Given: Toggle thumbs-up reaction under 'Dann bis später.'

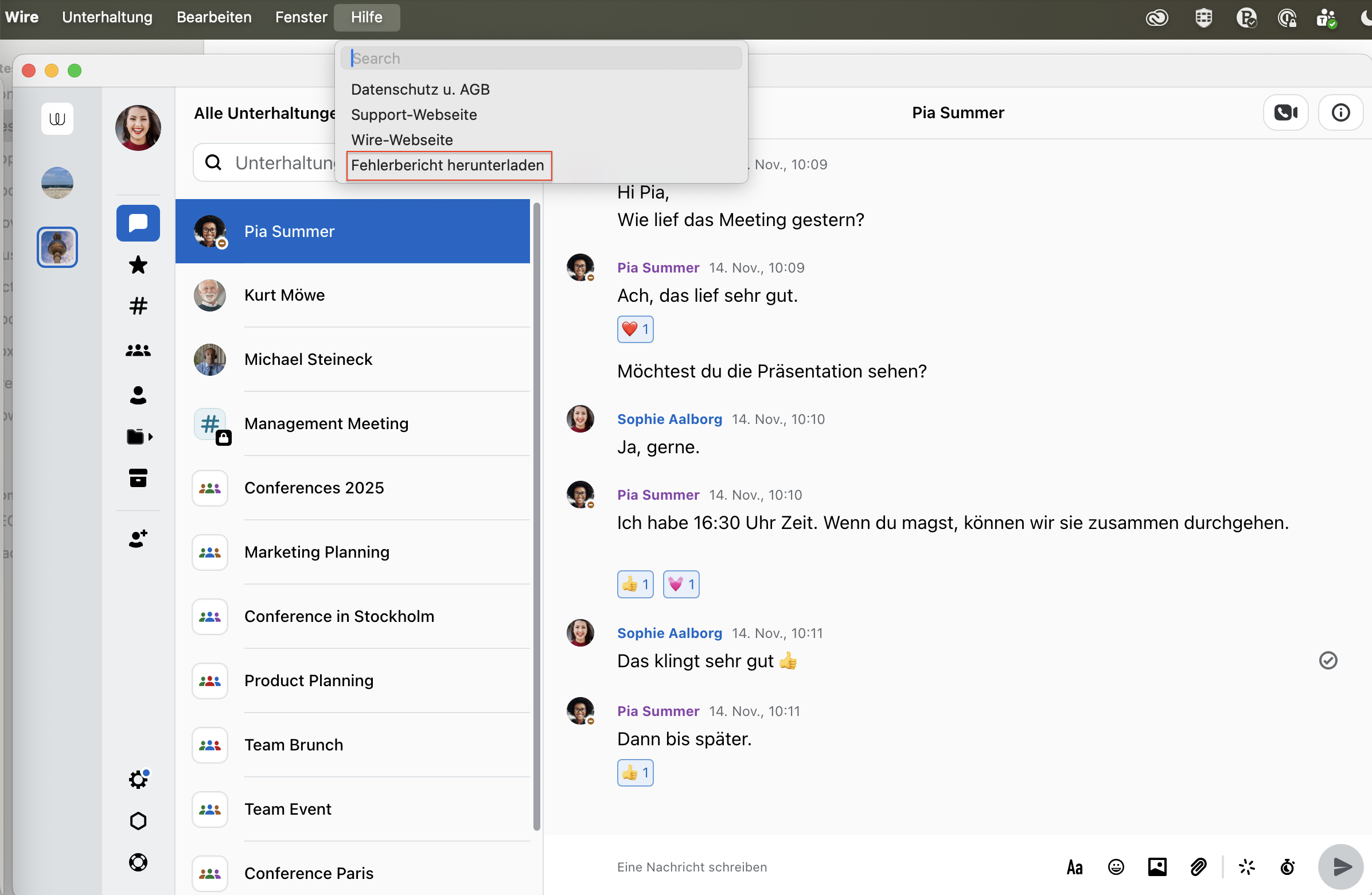Looking at the screenshot, I should (x=636, y=773).
